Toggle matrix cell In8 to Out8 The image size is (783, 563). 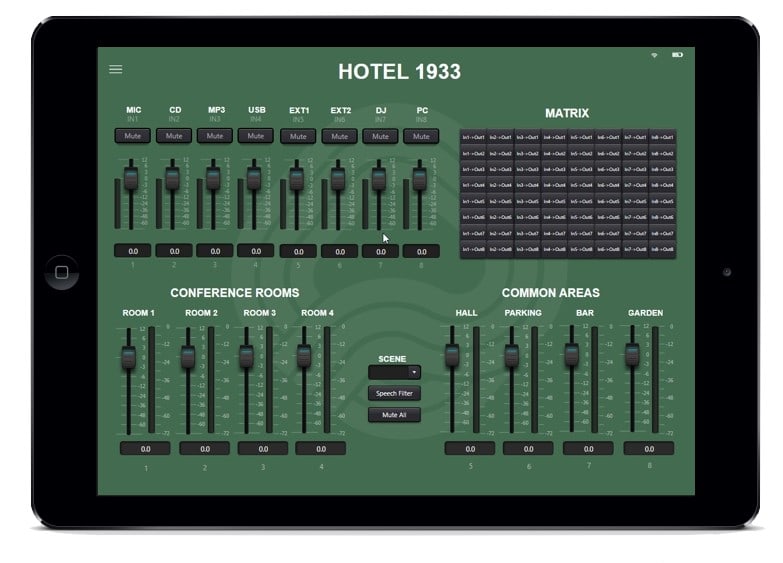pyautogui.click(x=662, y=249)
